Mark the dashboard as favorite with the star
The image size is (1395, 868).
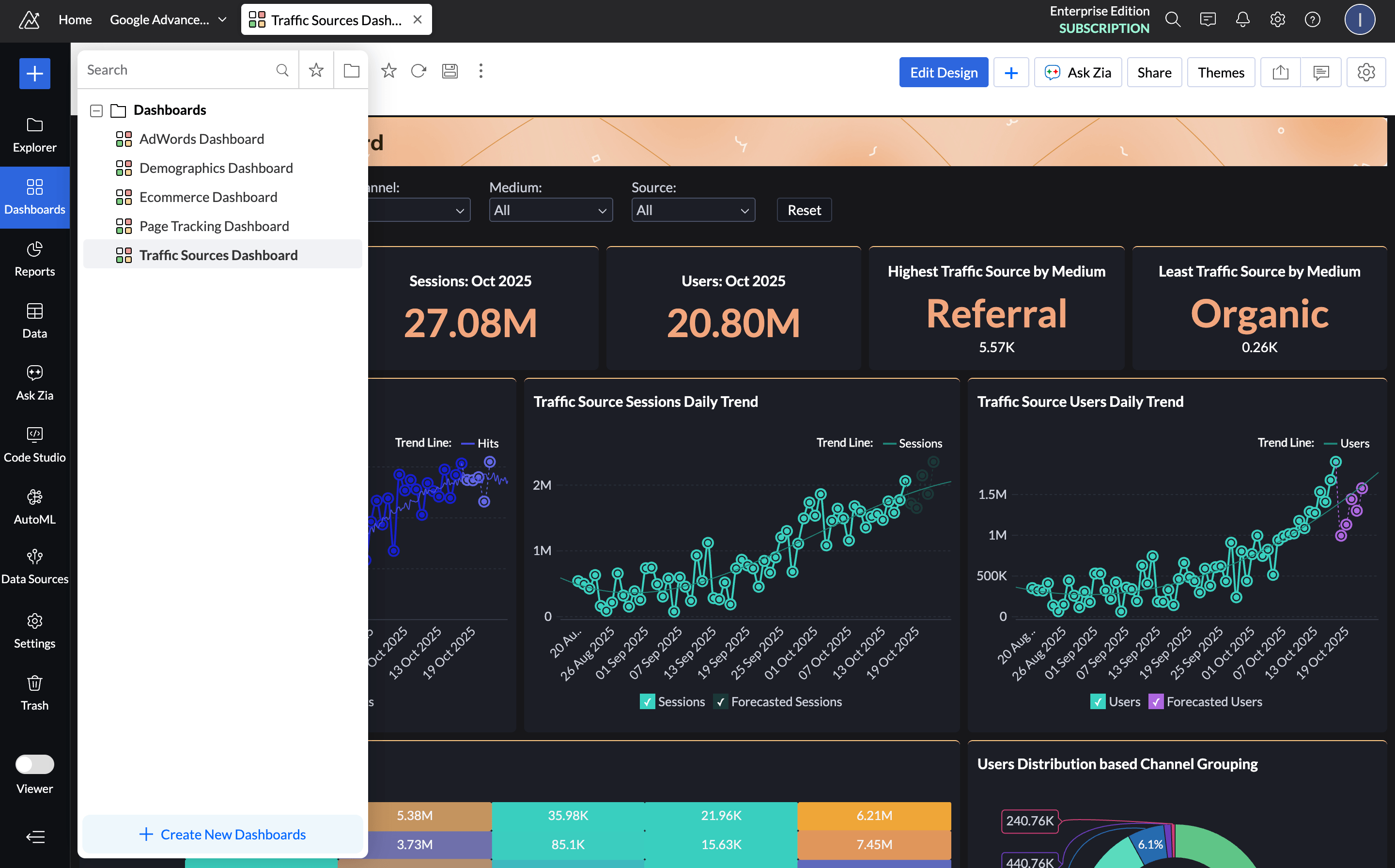388,71
